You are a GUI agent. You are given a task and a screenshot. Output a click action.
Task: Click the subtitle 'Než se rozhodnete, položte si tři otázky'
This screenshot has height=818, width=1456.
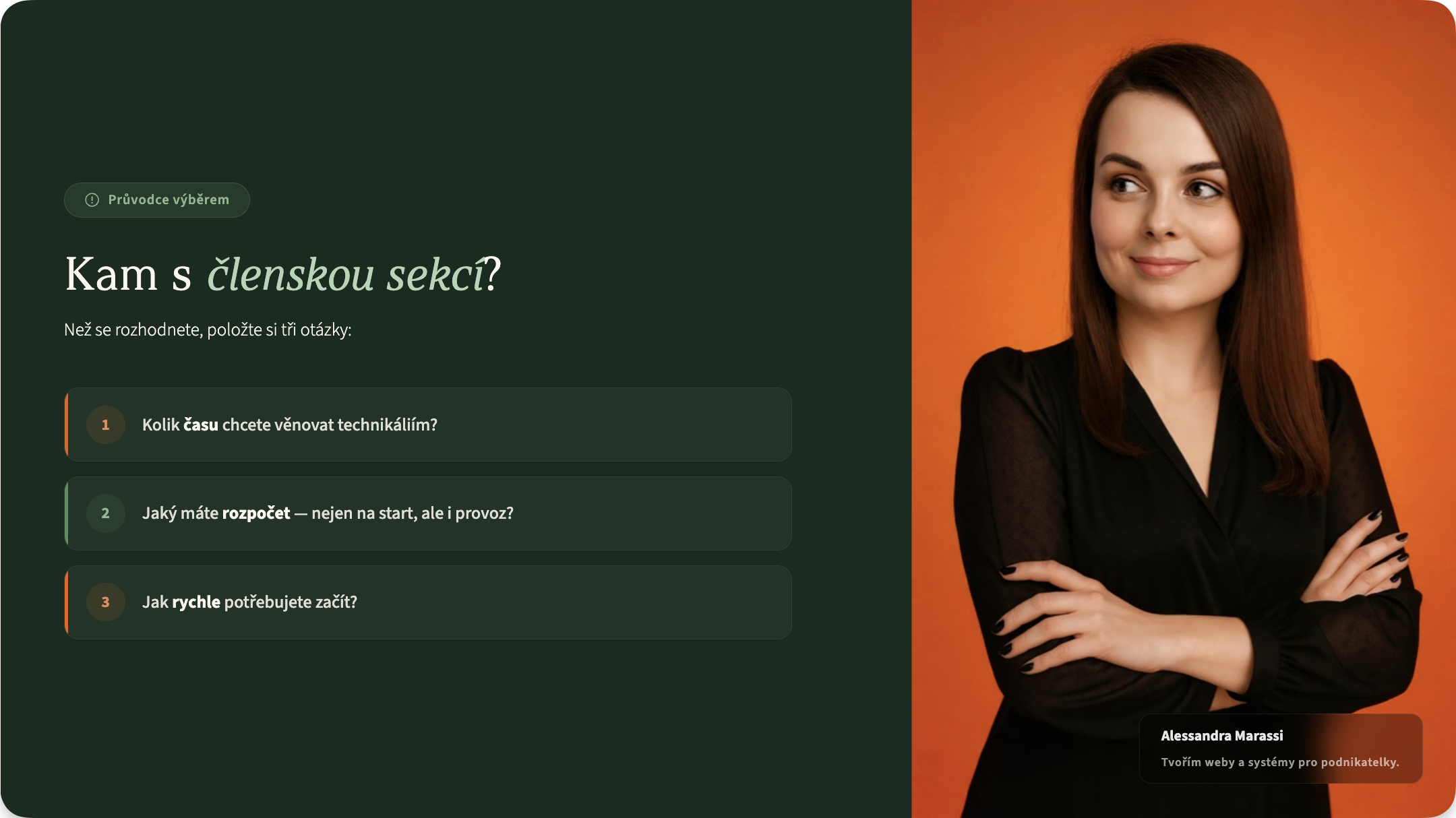click(x=208, y=330)
